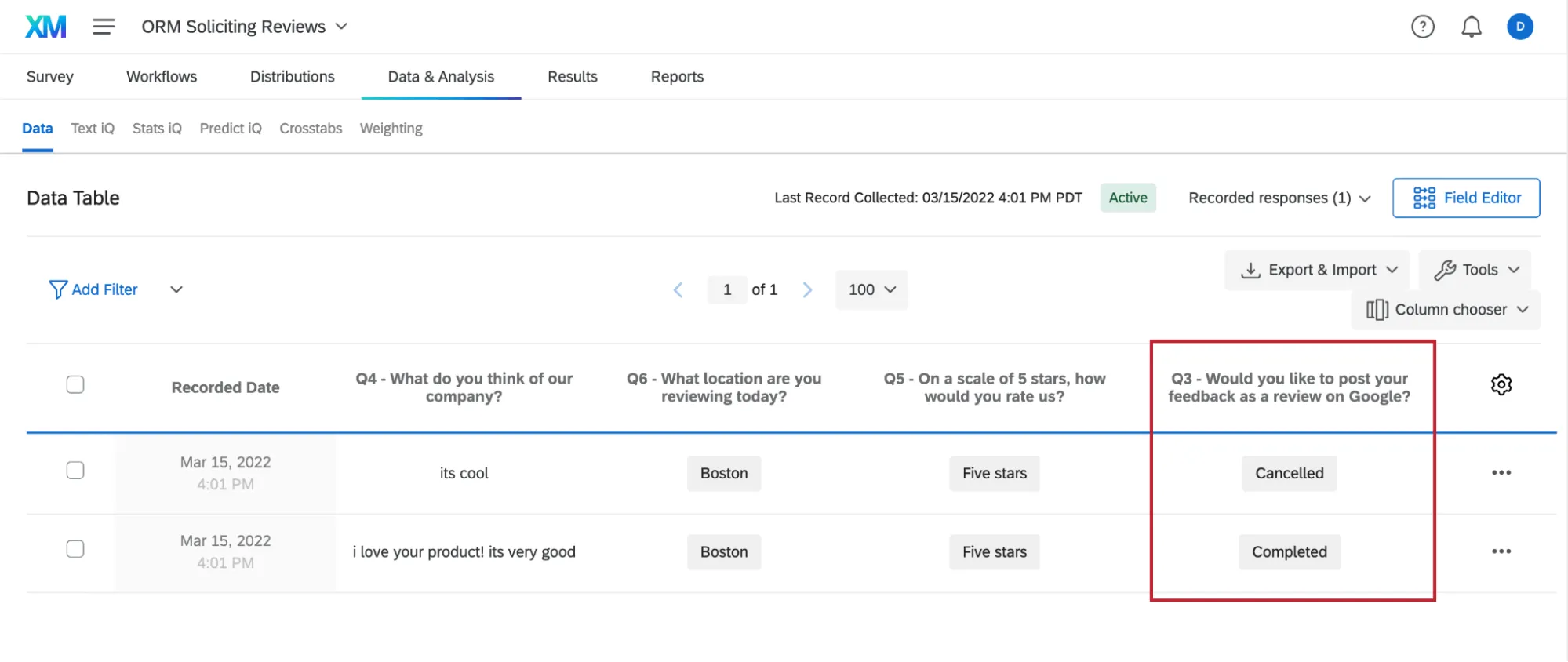Viewport: 1568px width, 662px height.
Task: Select the 'its cool' response row checkbox
Action: click(x=75, y=471)
